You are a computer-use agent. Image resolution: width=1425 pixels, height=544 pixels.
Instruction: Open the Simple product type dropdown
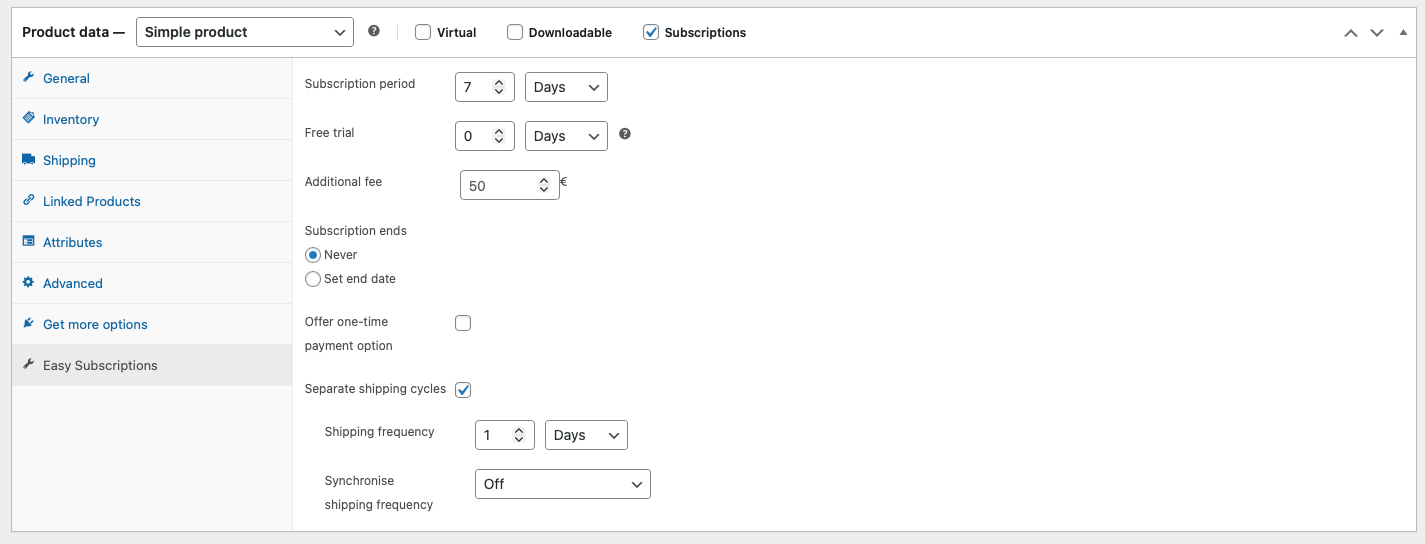click(x=244, y=32)
